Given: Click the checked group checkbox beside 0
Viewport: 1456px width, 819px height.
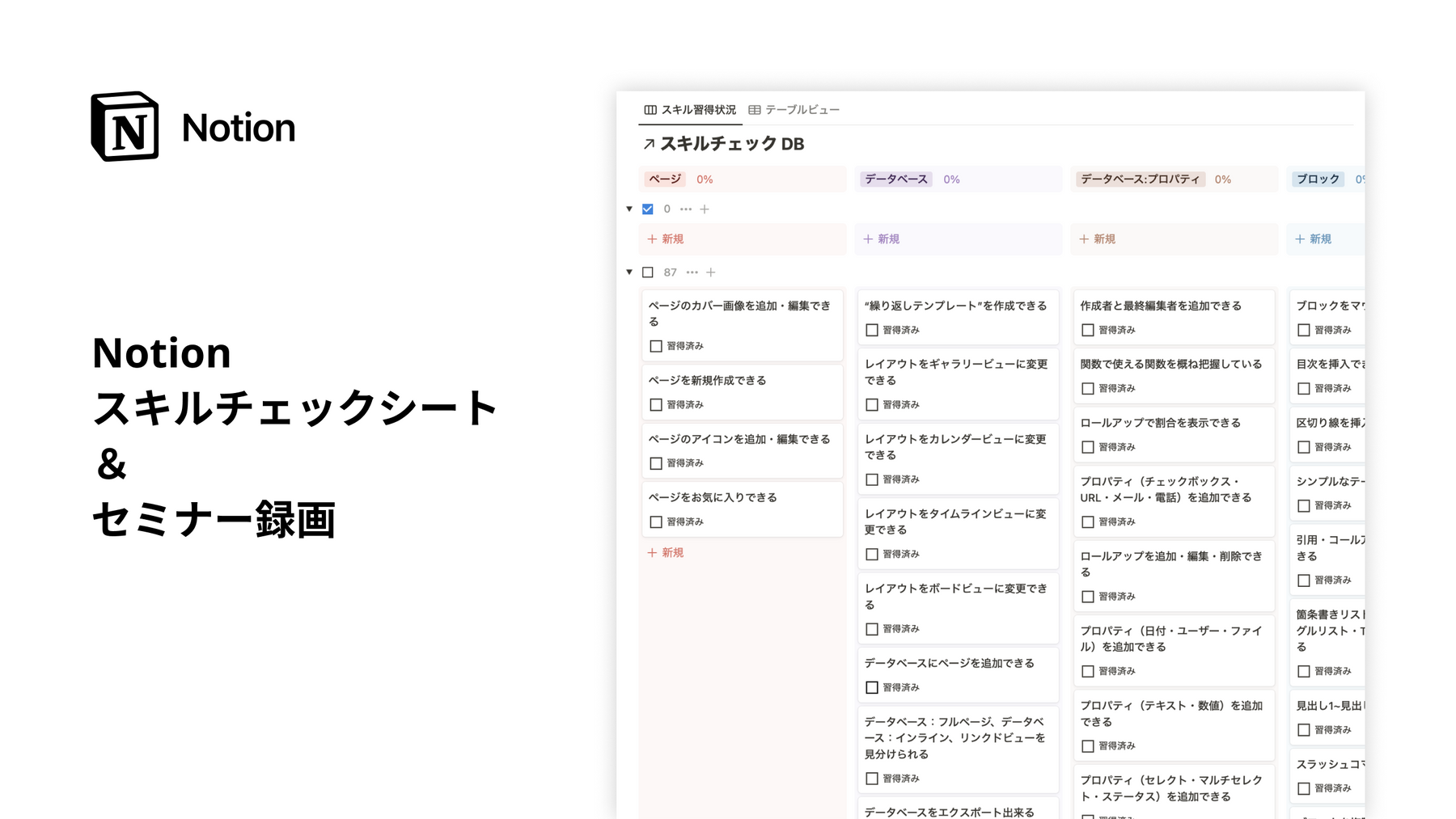Looking at the screenshot, I should [x=648, y=209].
